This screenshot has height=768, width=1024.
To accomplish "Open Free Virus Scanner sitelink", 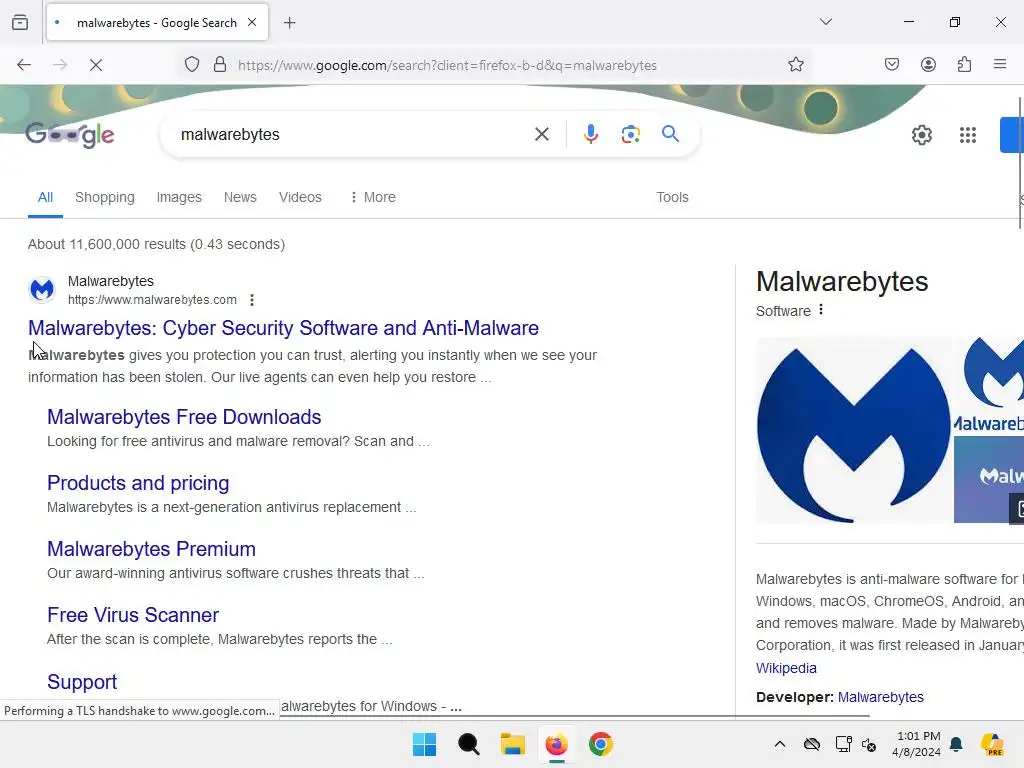I will [133, 615].
